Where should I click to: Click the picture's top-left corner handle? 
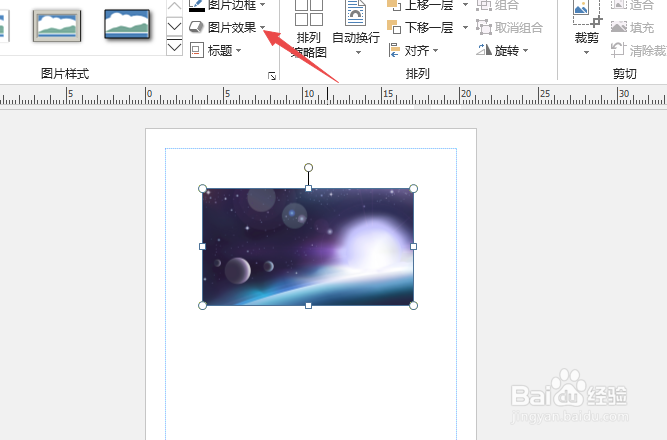click(x=202, y=189)
